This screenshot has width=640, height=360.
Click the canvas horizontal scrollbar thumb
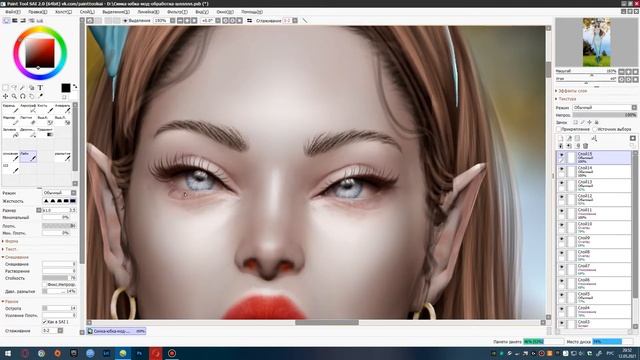tap(327, 322)
